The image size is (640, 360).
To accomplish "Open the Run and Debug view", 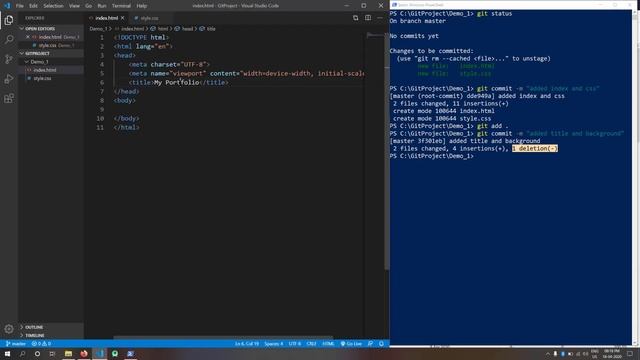I will pyautogui.click(x=9, y=79).
